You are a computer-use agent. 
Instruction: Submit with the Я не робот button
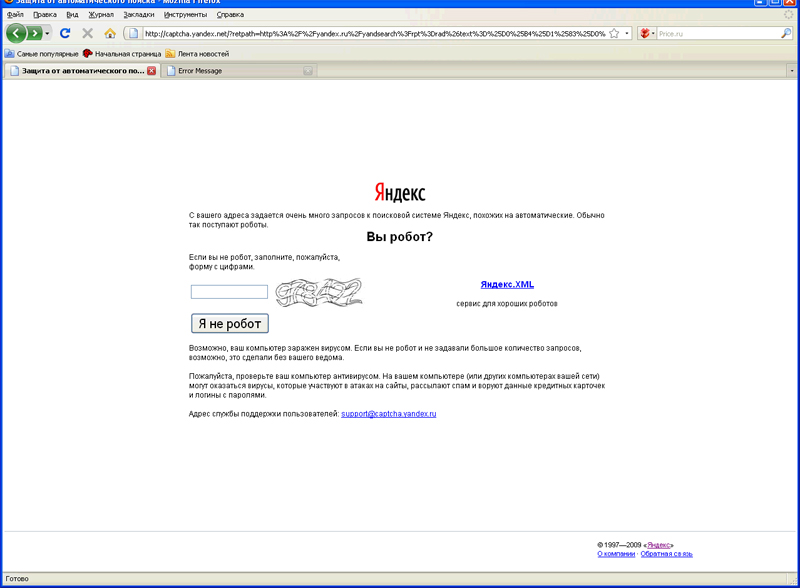pyautogui.click(x=230, y=324)
